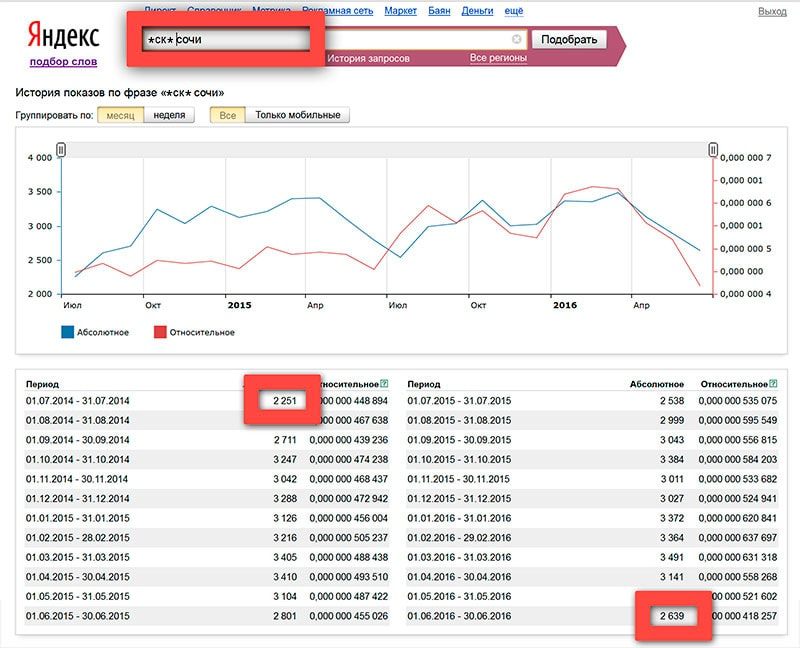Show data for Все devices

(x=228, y=115)
